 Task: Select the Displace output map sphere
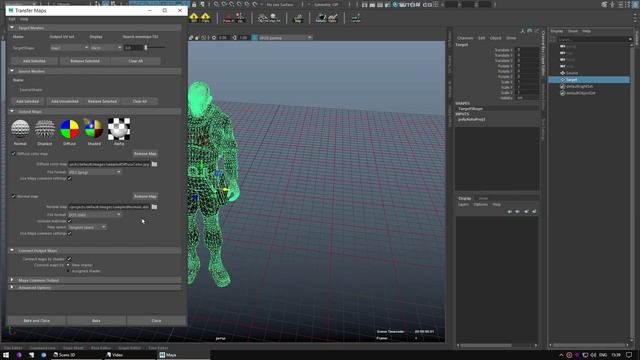coord(44,129)
